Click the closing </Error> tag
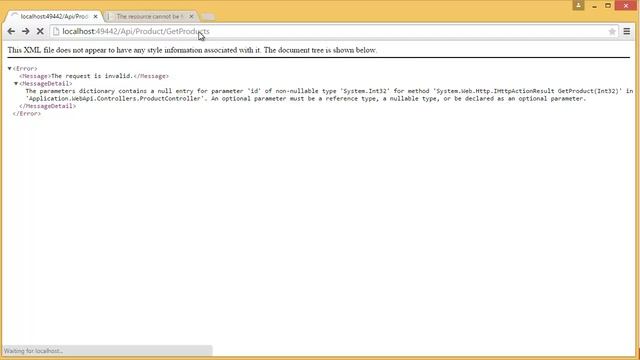This screenshot has height=360, width=640. [x=27, y=113]
